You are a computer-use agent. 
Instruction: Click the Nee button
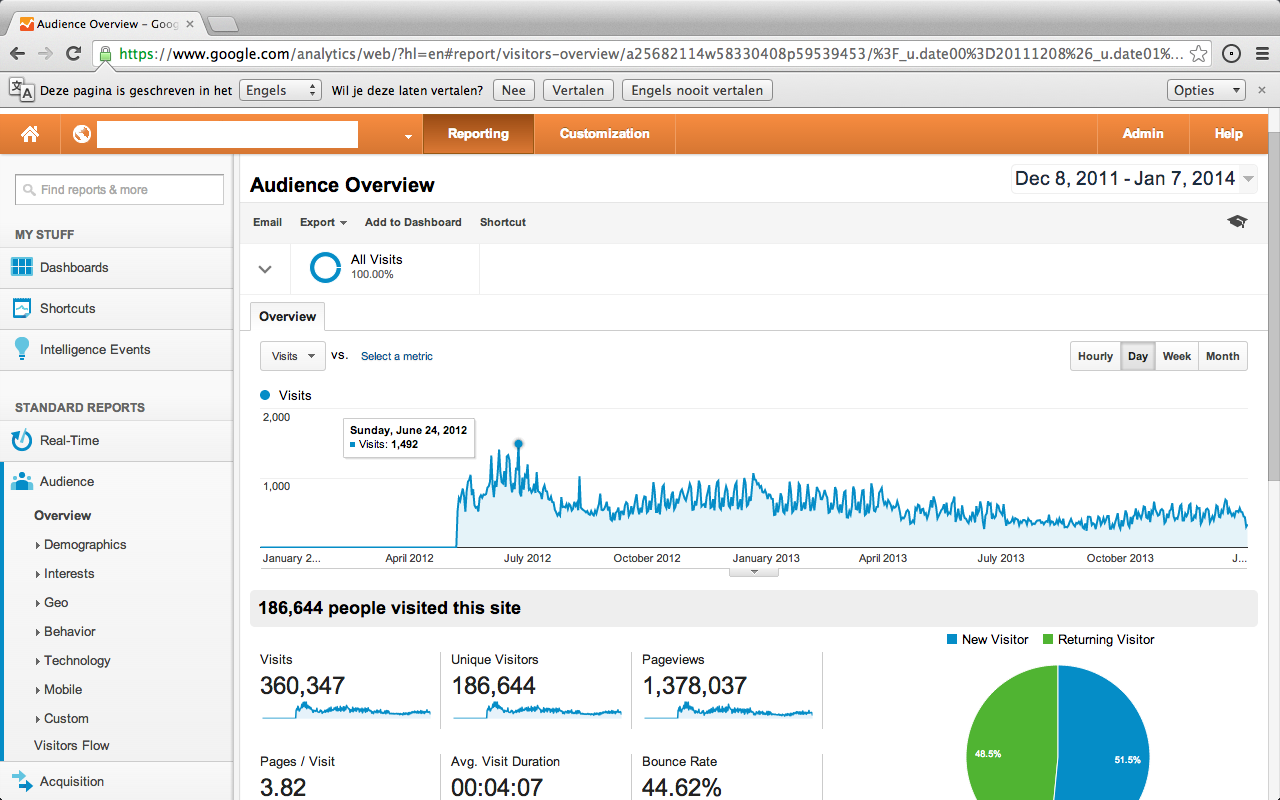[x=513, y=90]
